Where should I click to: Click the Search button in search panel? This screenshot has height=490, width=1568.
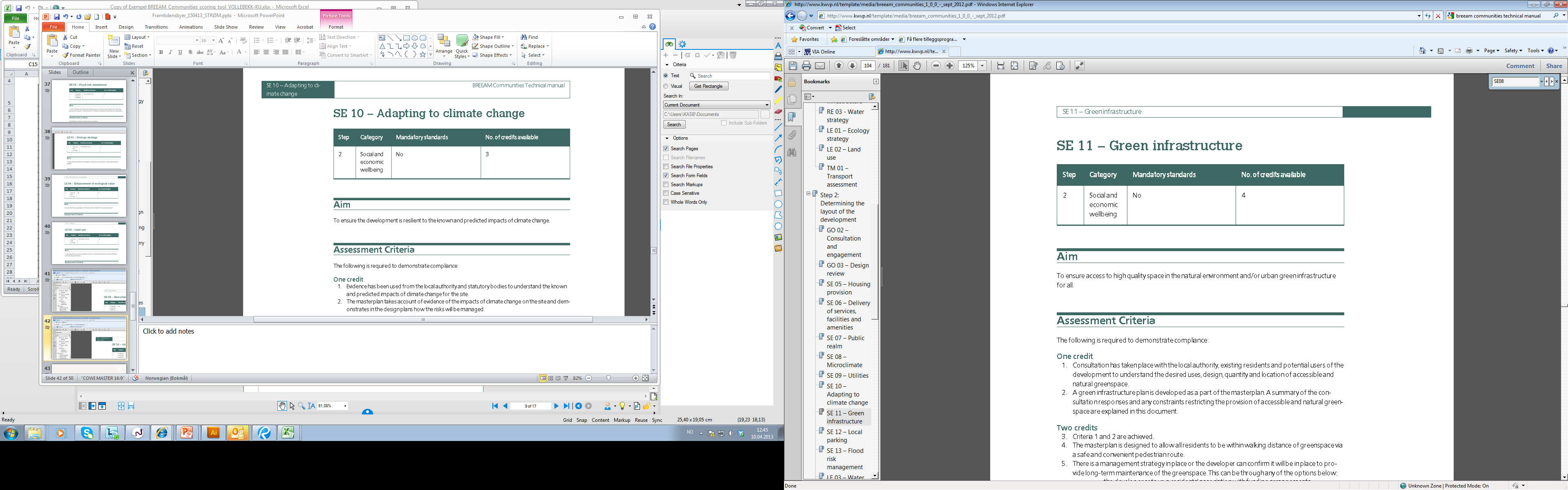tap(674, 124)
